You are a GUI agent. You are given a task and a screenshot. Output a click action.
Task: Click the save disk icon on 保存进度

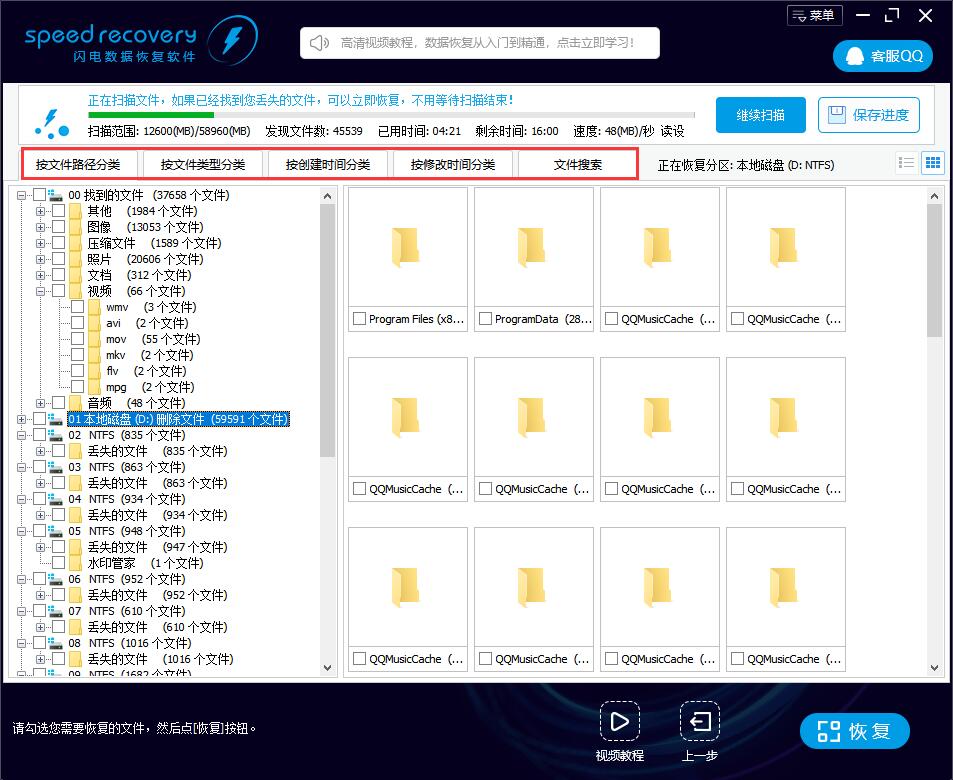838,114
